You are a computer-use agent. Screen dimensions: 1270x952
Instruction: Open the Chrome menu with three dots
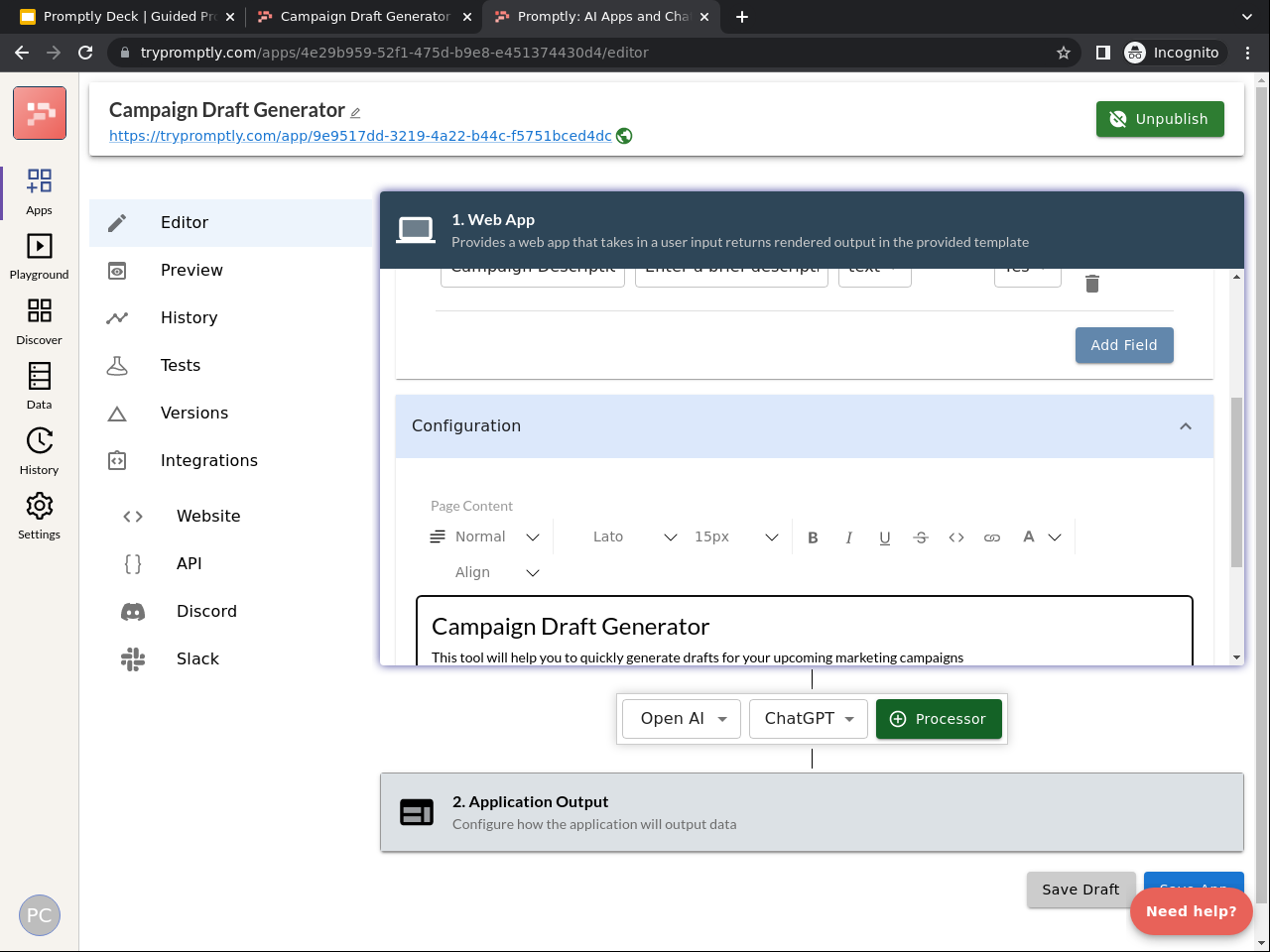1248,53
